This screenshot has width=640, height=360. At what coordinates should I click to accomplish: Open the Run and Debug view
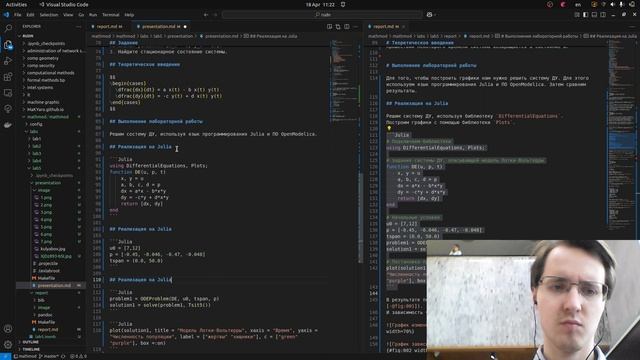pos(8,61)
